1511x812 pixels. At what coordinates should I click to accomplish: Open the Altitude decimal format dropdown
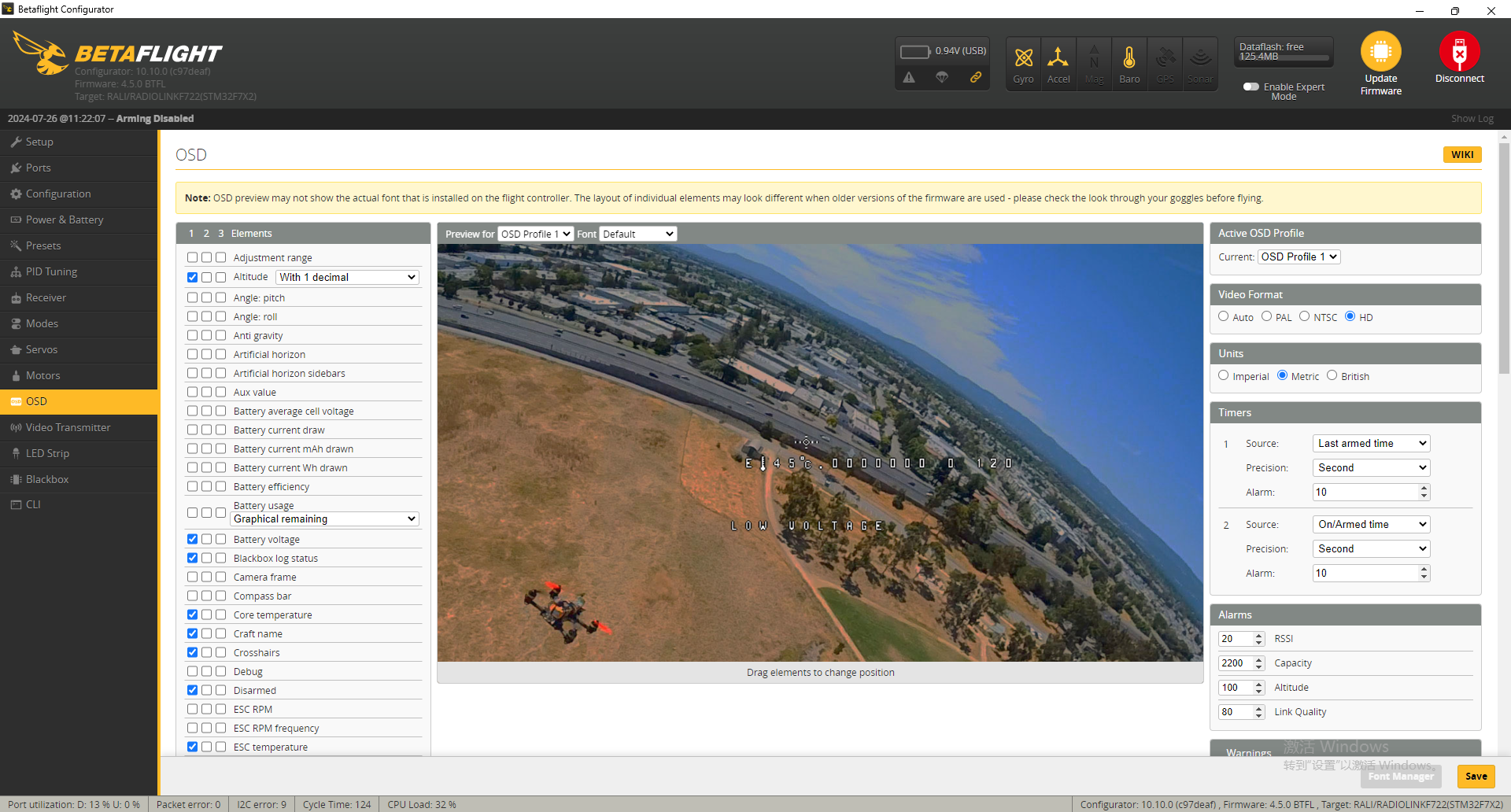coord(347,277)
